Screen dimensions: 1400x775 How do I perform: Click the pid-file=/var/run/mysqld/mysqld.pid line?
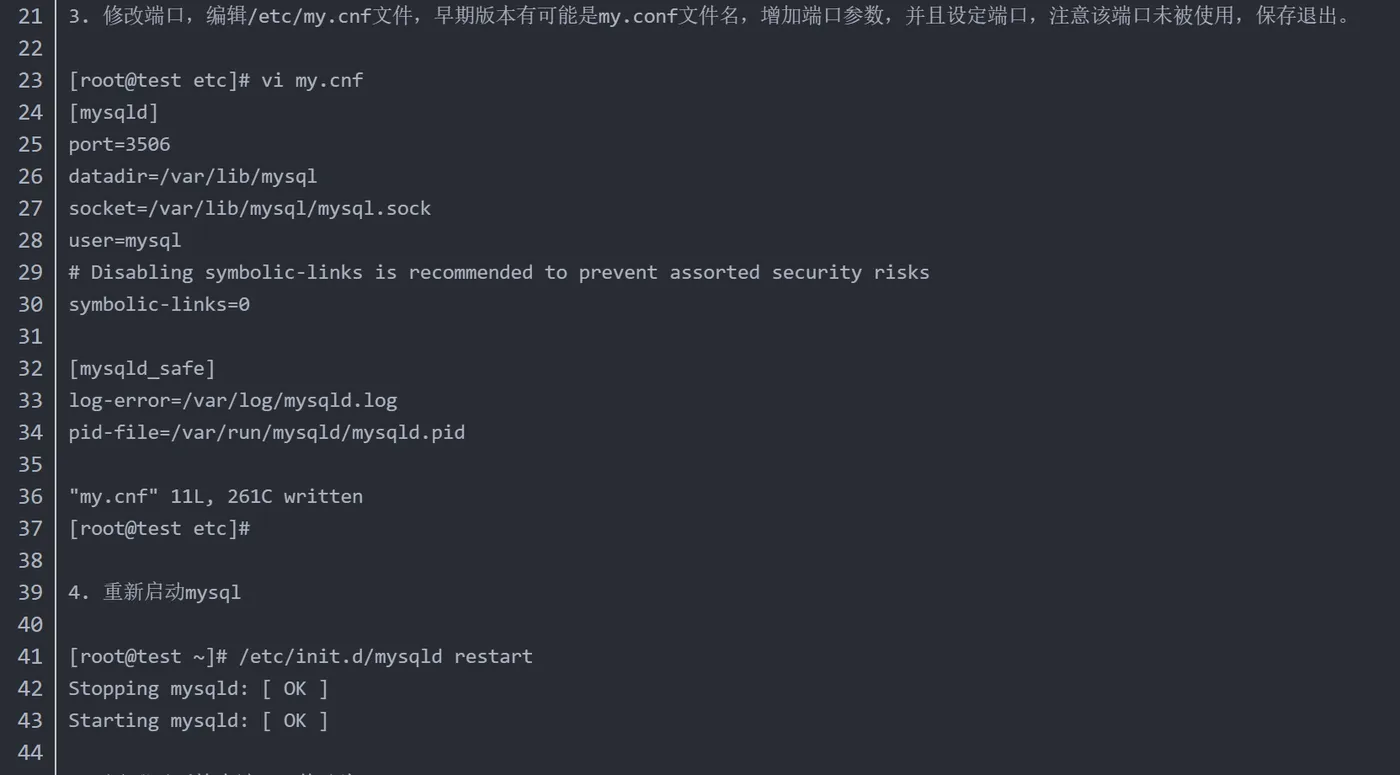click(x=266, y=432)
